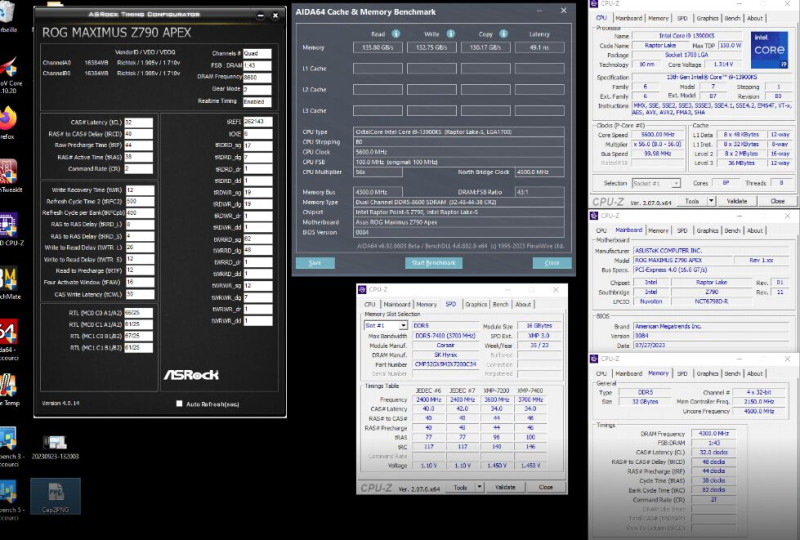Click the Refresh Cycle Time 2 (tRFC2) field
Viewport: 800px width, 540px height.
coord(140,201)
